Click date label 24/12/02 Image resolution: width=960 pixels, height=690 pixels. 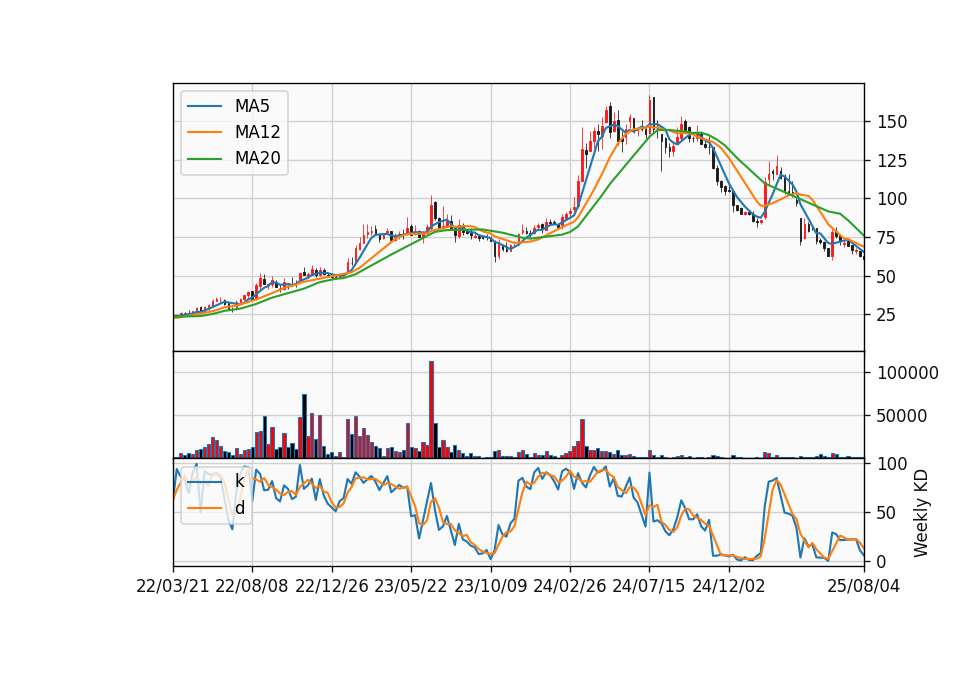point(729,586)
